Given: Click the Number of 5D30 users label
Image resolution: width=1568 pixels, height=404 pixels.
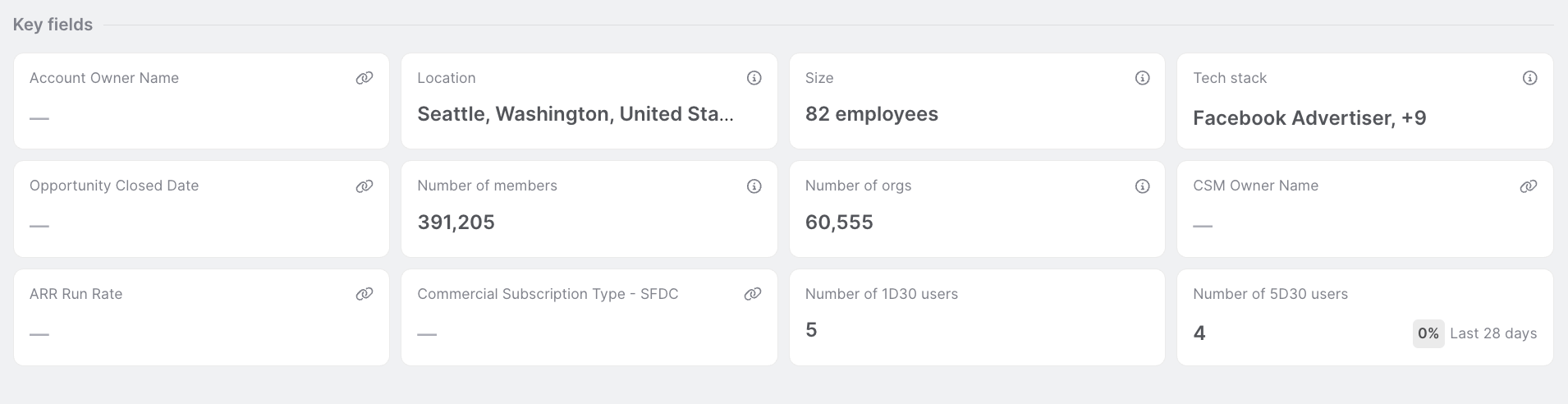Looking at the screenshot, I should (1270, 294).
